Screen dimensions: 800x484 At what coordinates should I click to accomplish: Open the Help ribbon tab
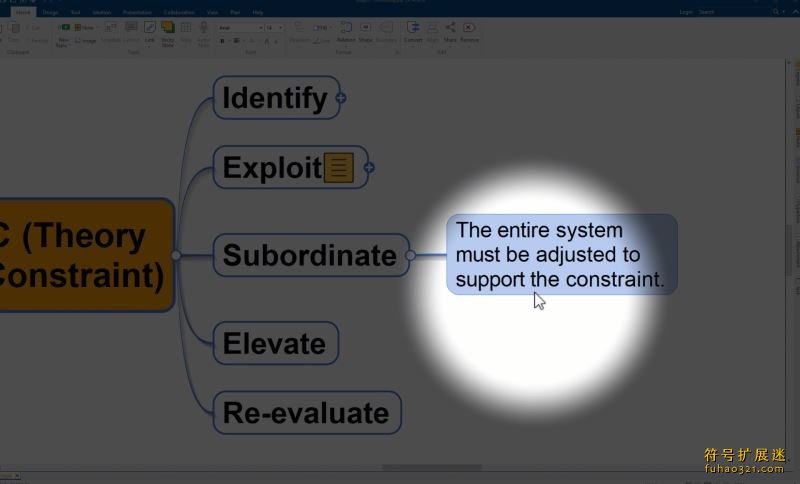coord(258,12)
